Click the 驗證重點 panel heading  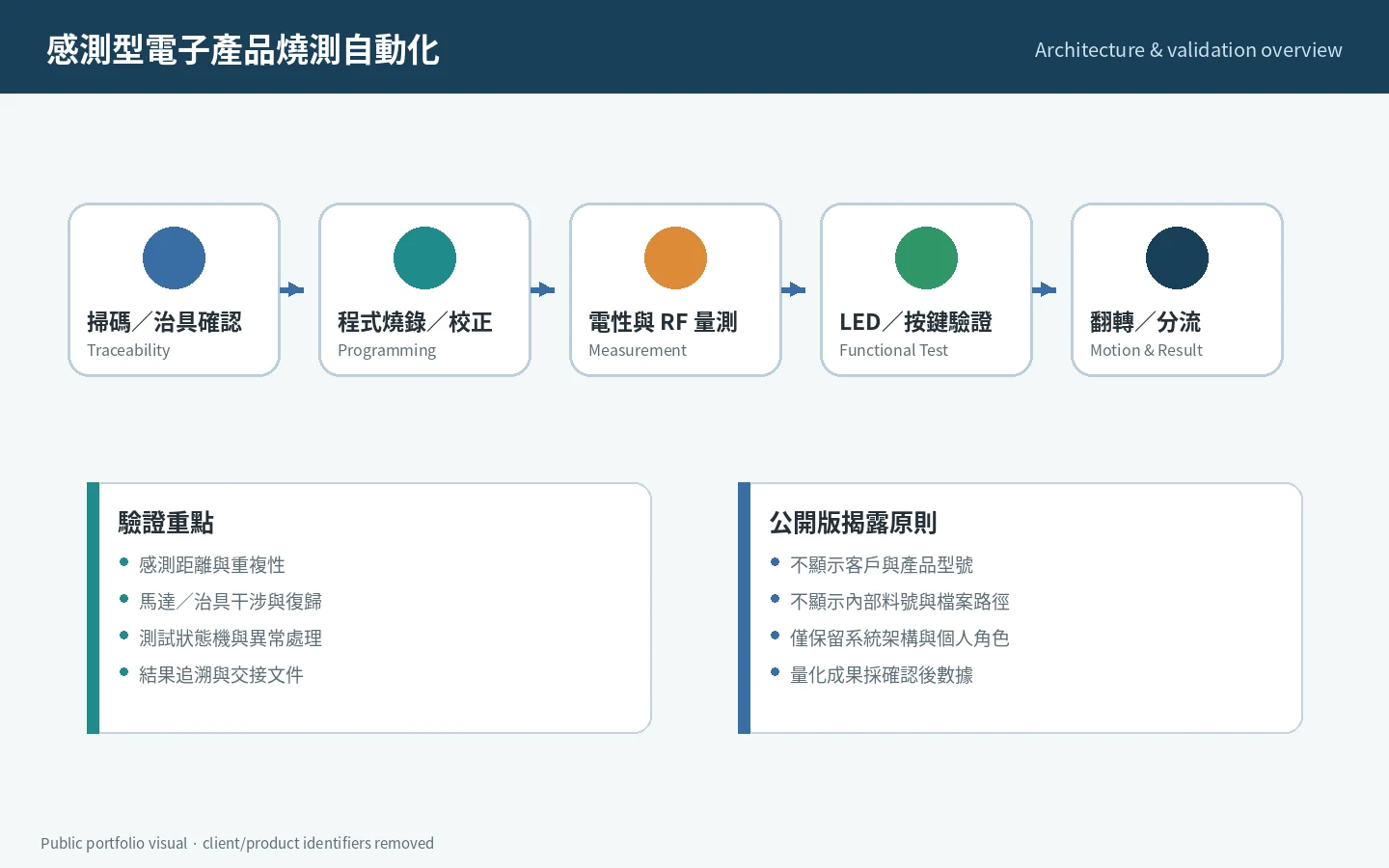[166, 523]
